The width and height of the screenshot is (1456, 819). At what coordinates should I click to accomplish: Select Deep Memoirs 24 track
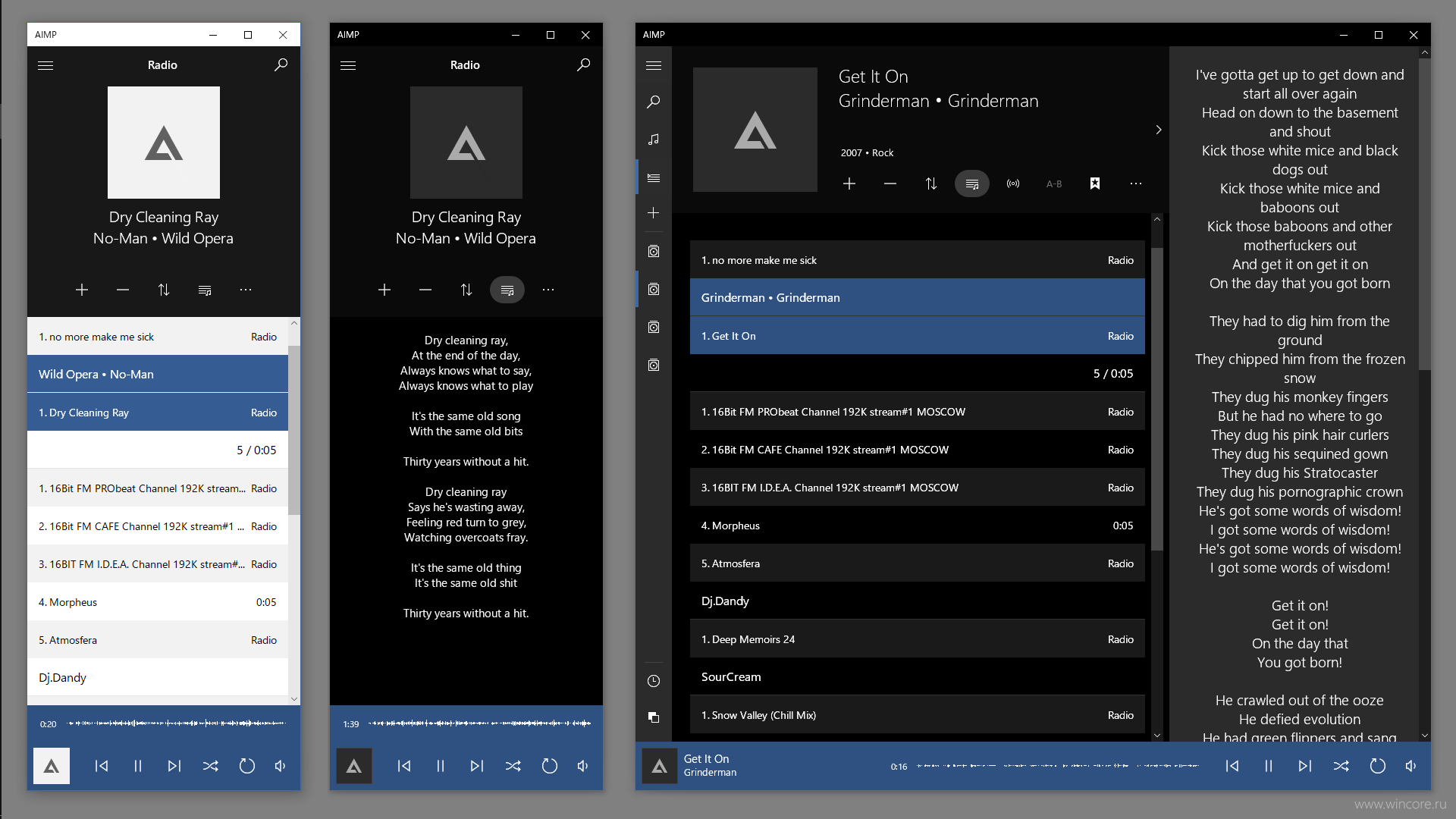pyautogui.click(x=918, y=639)
